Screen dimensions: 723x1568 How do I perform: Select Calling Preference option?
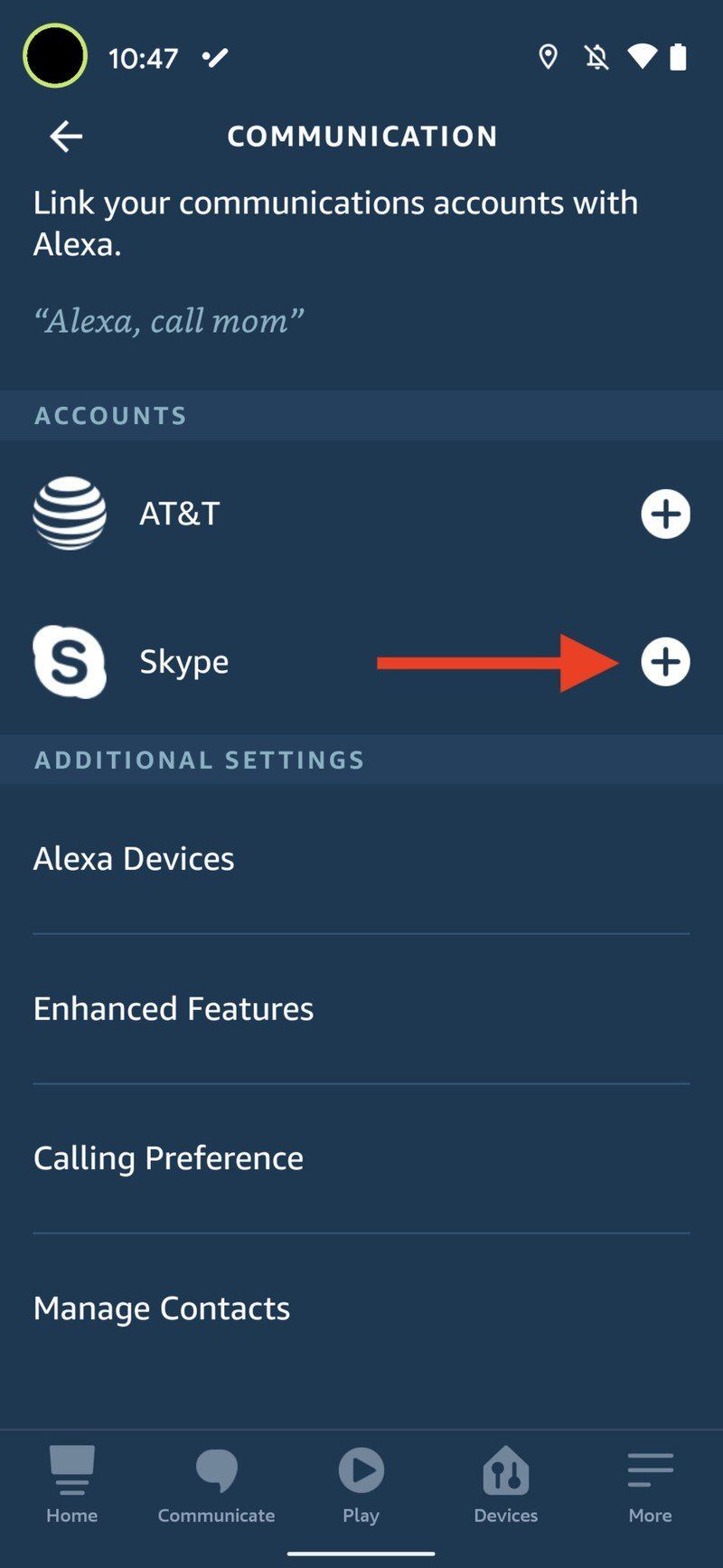(x=168, y=1158)
